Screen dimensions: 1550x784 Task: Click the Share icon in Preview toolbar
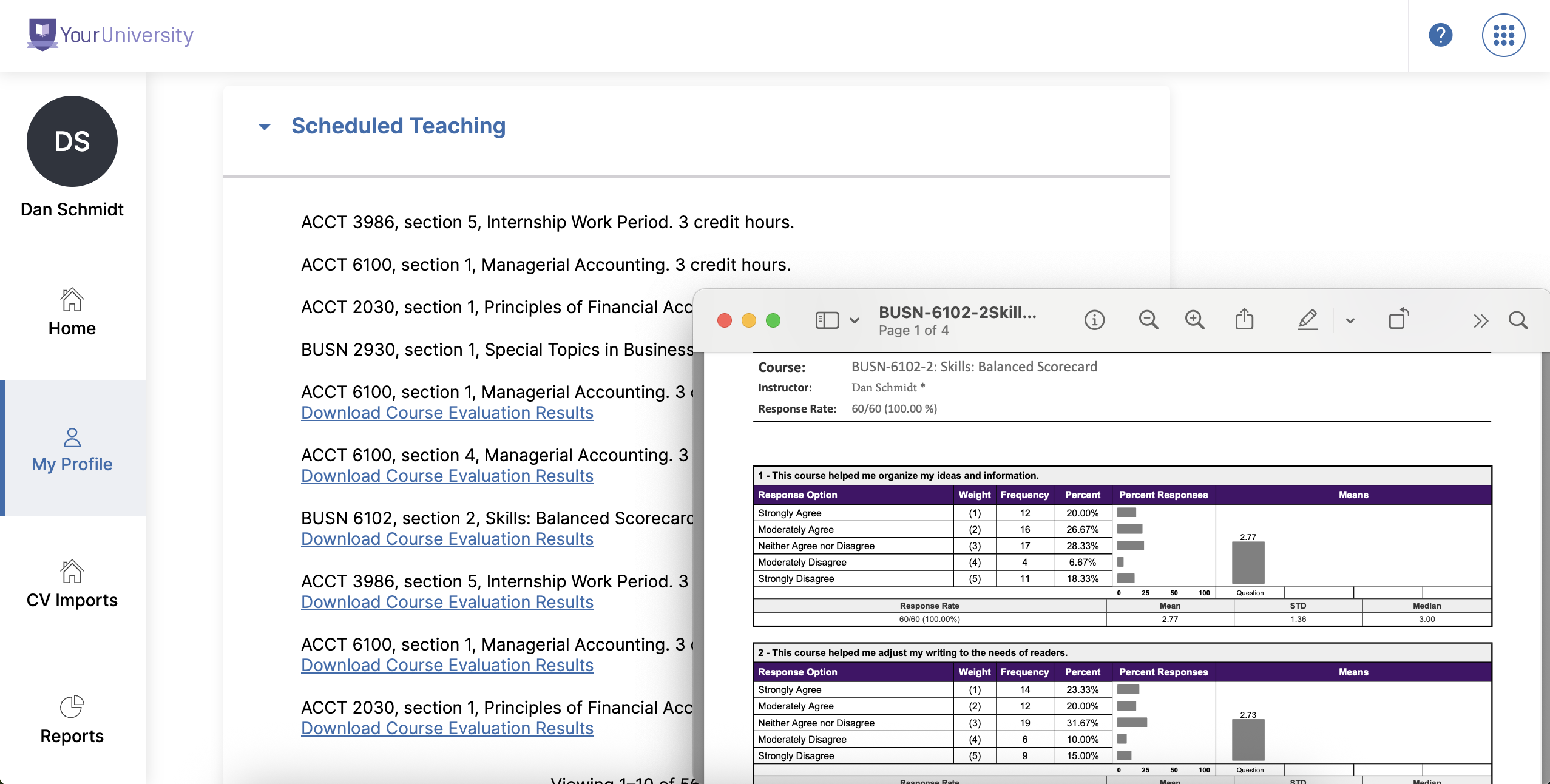point(1244,319)
